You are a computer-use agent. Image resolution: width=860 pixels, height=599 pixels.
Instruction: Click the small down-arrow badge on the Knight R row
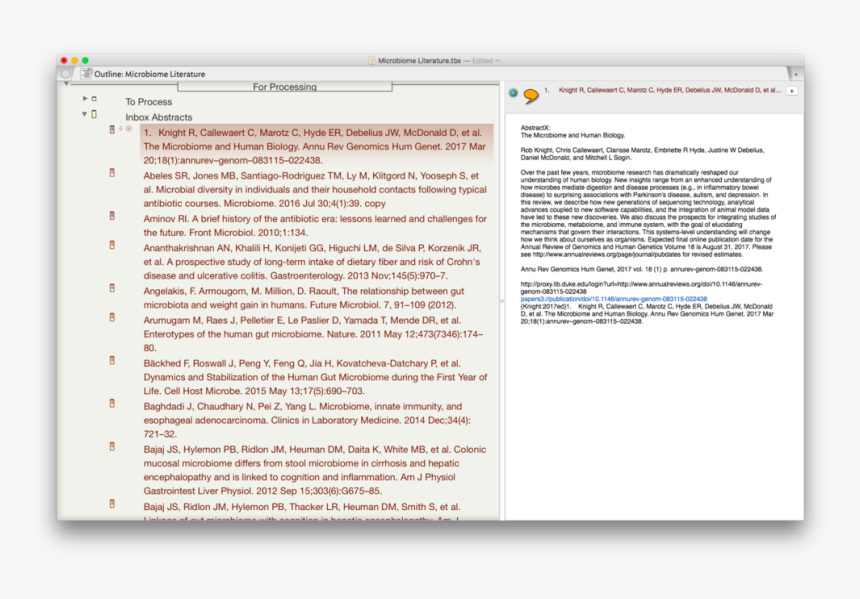[x=121, y=129]
